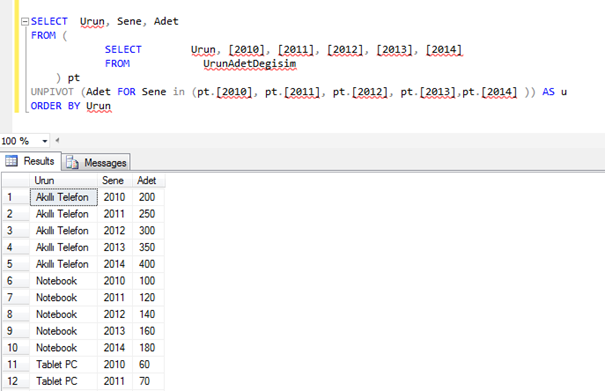Click the Adet value 100
The height and width of the screenshot is (391, 605).
point(149,281)
